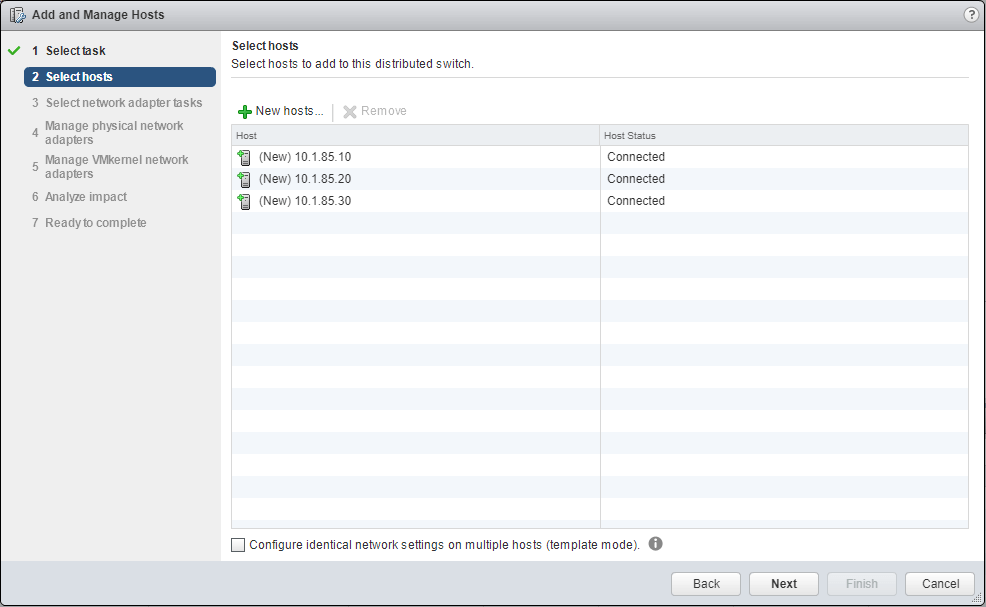Click the New hosts... button
Screen dimensions: 986x607
pyautogui.click(x=280, y=111)
